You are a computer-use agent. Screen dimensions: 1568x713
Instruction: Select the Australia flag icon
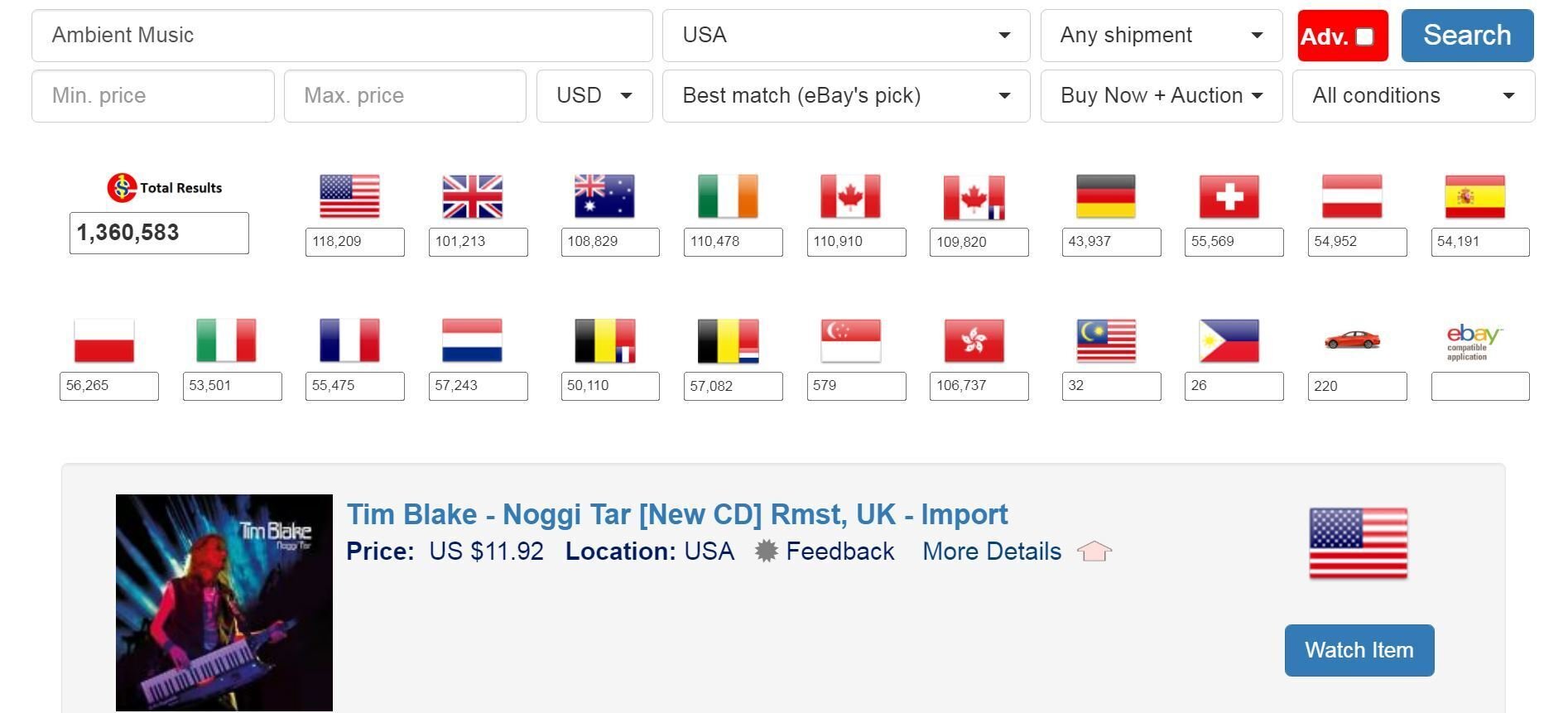(x=604, y=197)
